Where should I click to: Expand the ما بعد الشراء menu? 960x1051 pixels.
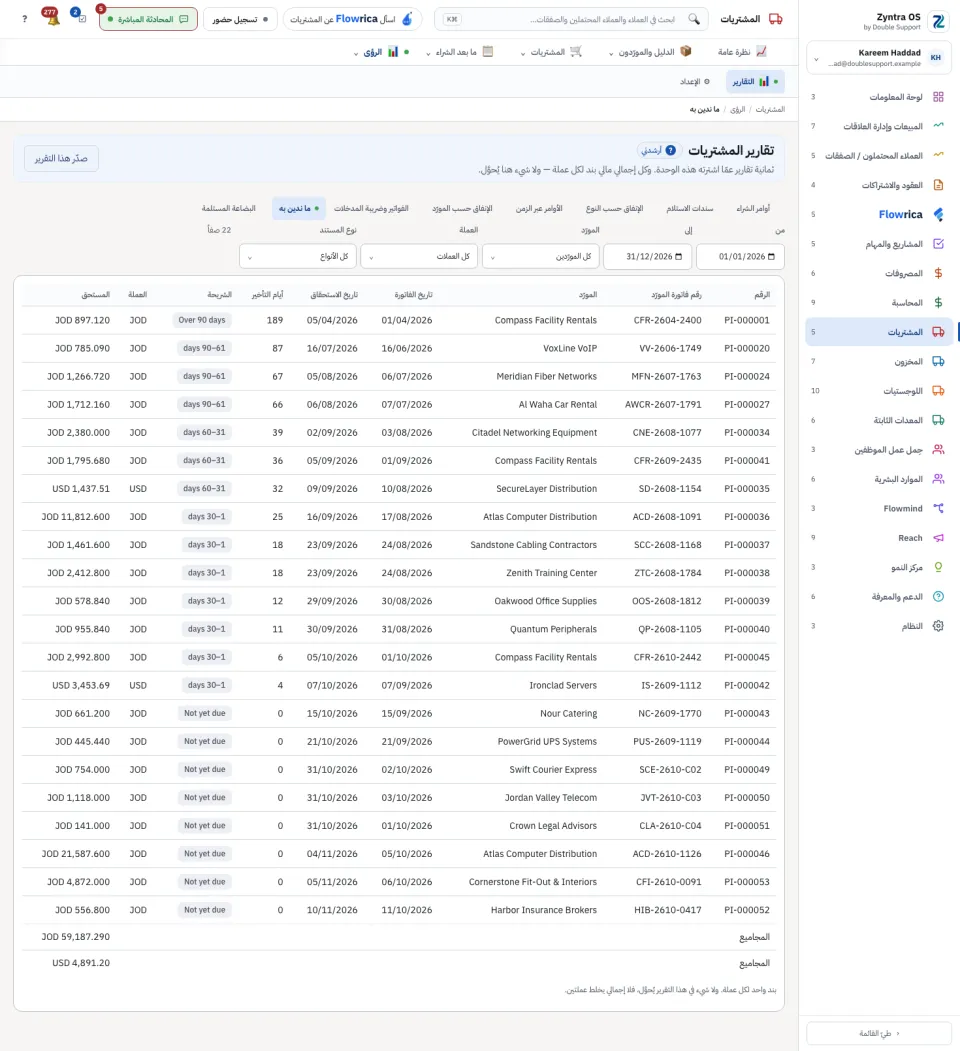tap(460, 52)
